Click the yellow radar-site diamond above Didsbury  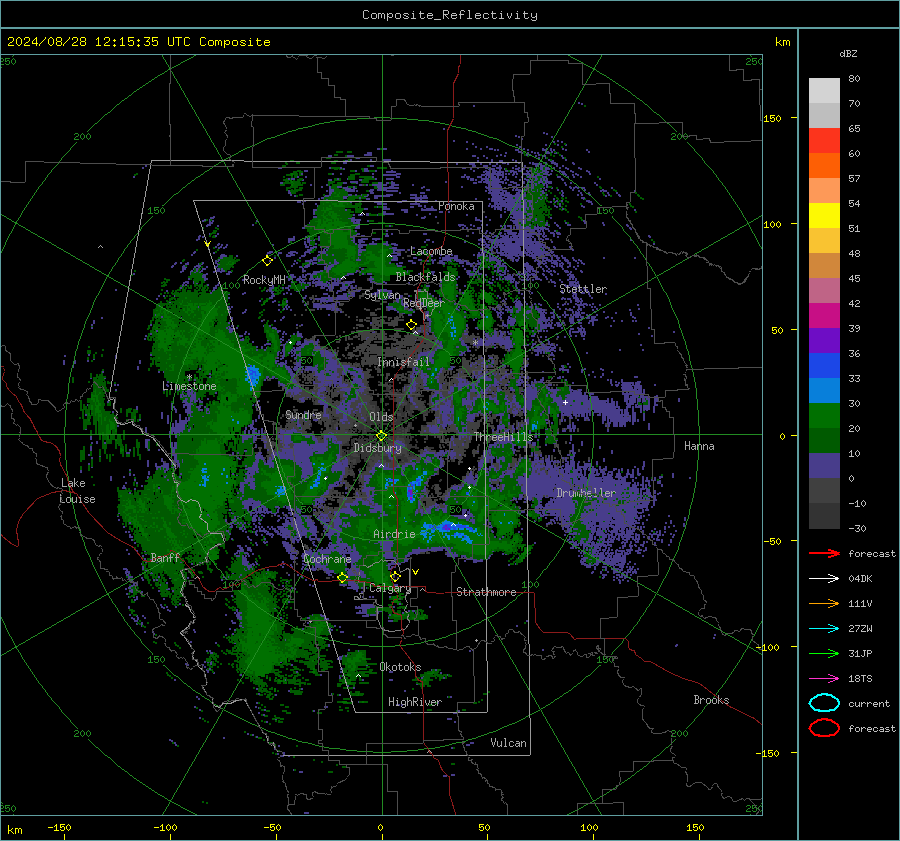[x=381, y=436]
